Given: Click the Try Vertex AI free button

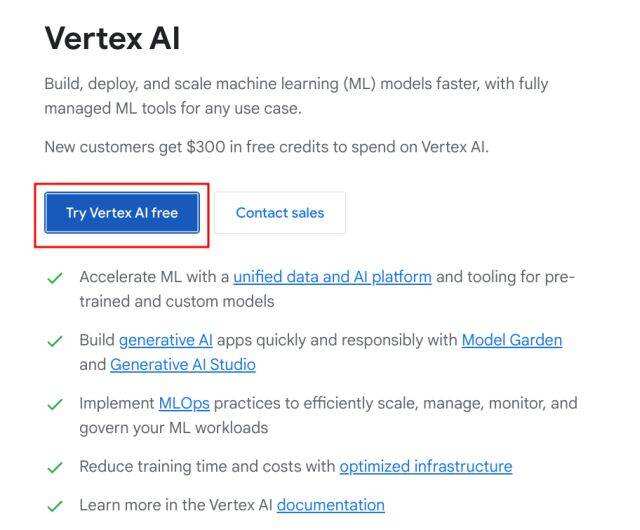Looking at the screenshot, I should 122,213.
